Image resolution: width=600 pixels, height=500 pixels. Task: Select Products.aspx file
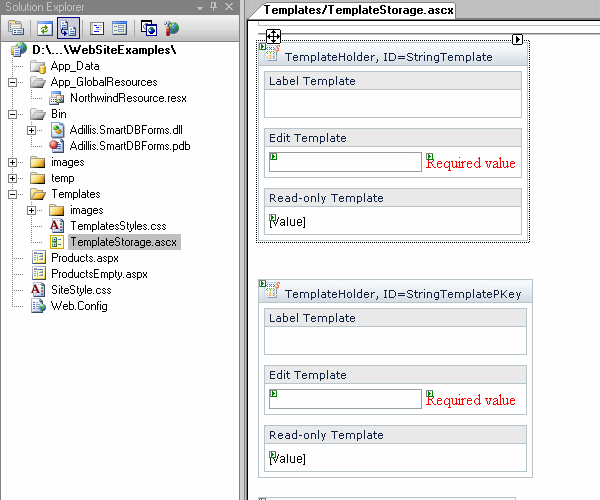coord(85,258)
